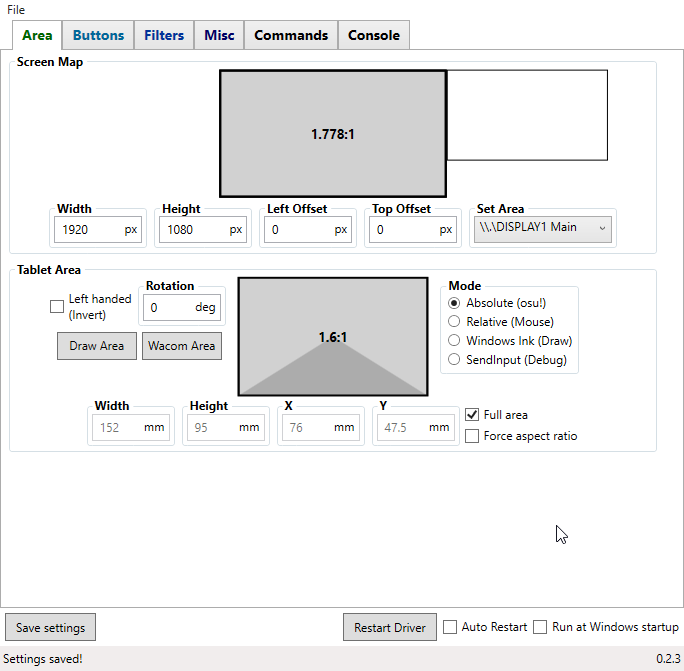The width and height of the screenshot is (684, 671).
Task: Switch to the Area tab
Action: click(x=37, y=35)
